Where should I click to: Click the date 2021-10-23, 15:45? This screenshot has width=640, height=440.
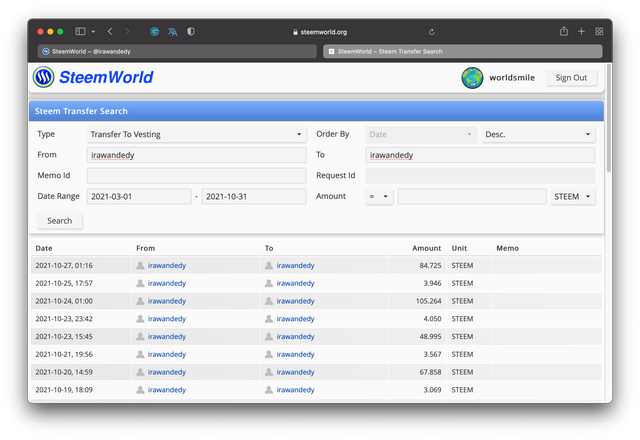point(64,337)
